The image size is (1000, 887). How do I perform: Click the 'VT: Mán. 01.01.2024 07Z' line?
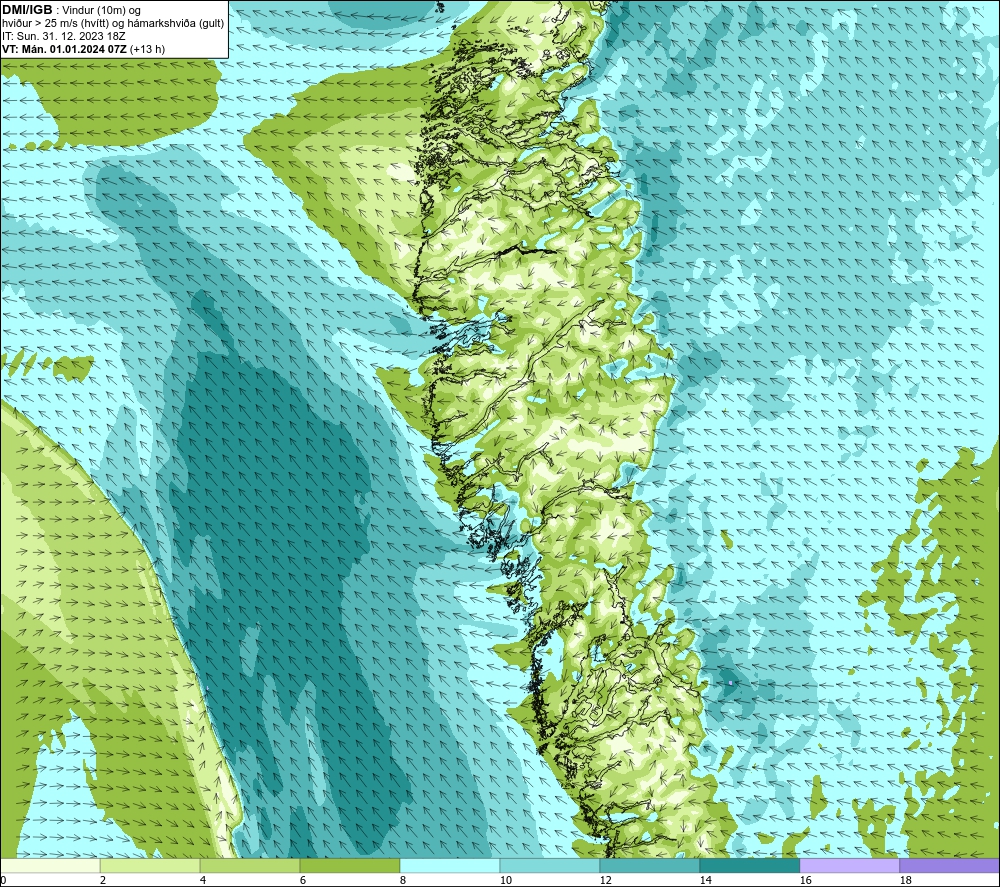point(64,49)
